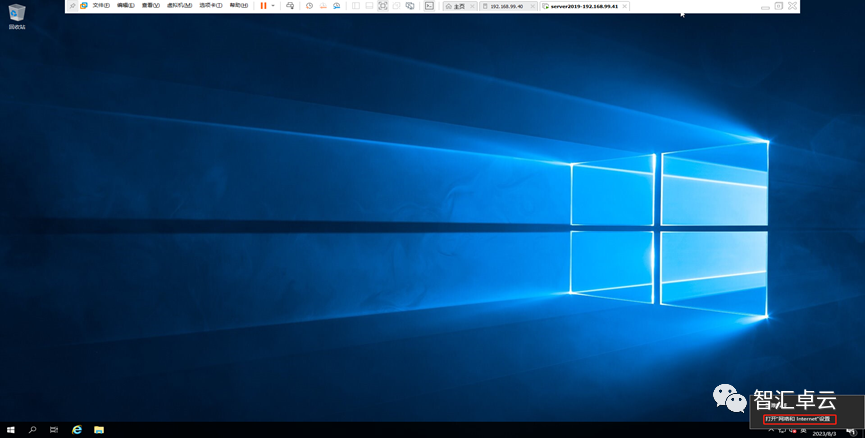Screen dimensions: 865x438
Task: Open the notification center icon
Action: [851, 431]
